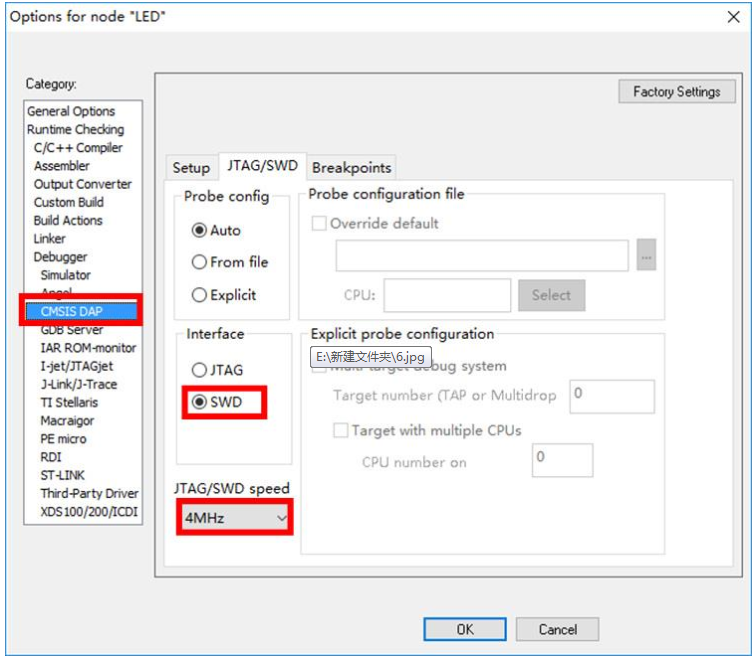Select the SWD interface radio button
Image resolution: width=752 pixels, height=659 pixels.
coord(199,402)
